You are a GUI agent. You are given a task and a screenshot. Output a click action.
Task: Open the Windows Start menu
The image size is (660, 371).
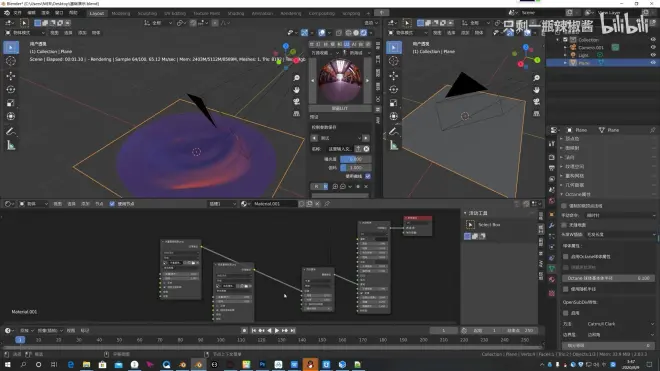(x=7, y=364)
